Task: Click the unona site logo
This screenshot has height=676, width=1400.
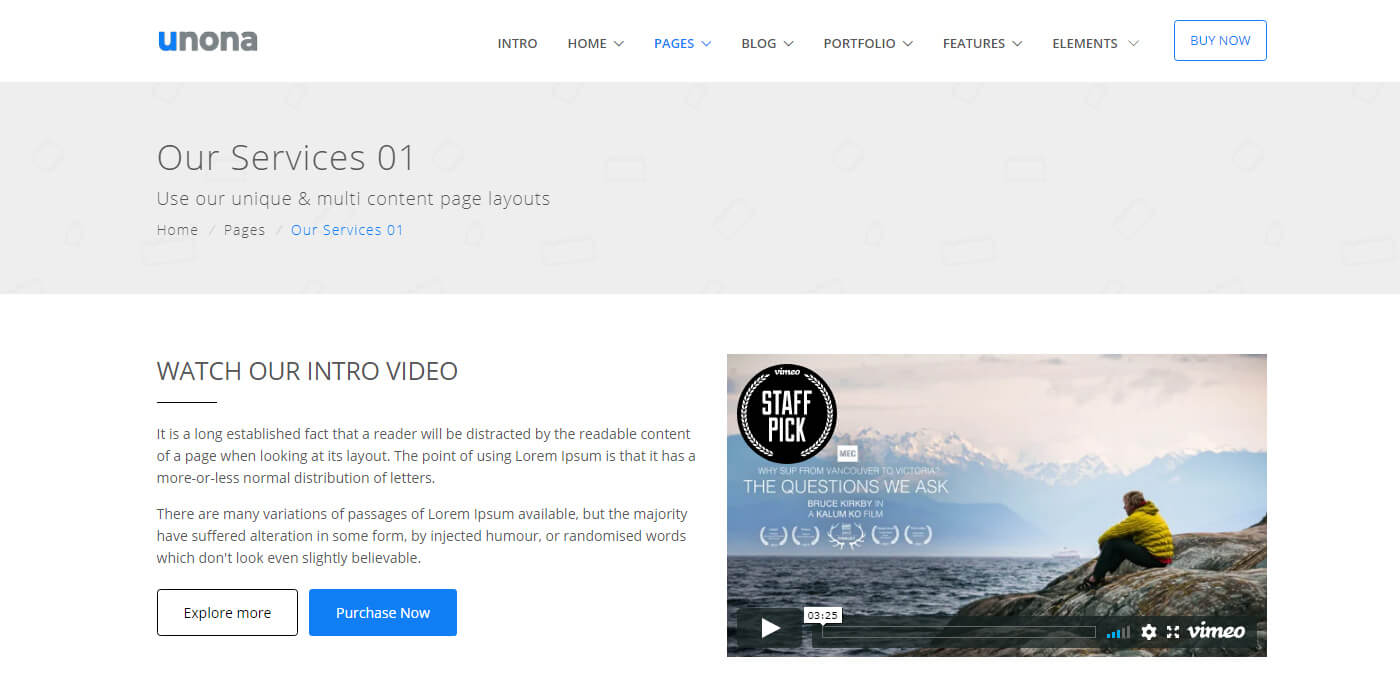Action: pos(208,41)
